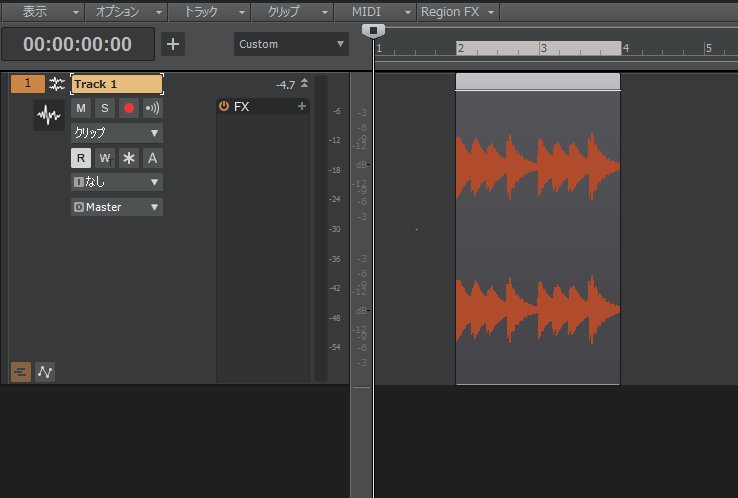Solo Track 1

(x=104, y=108)
